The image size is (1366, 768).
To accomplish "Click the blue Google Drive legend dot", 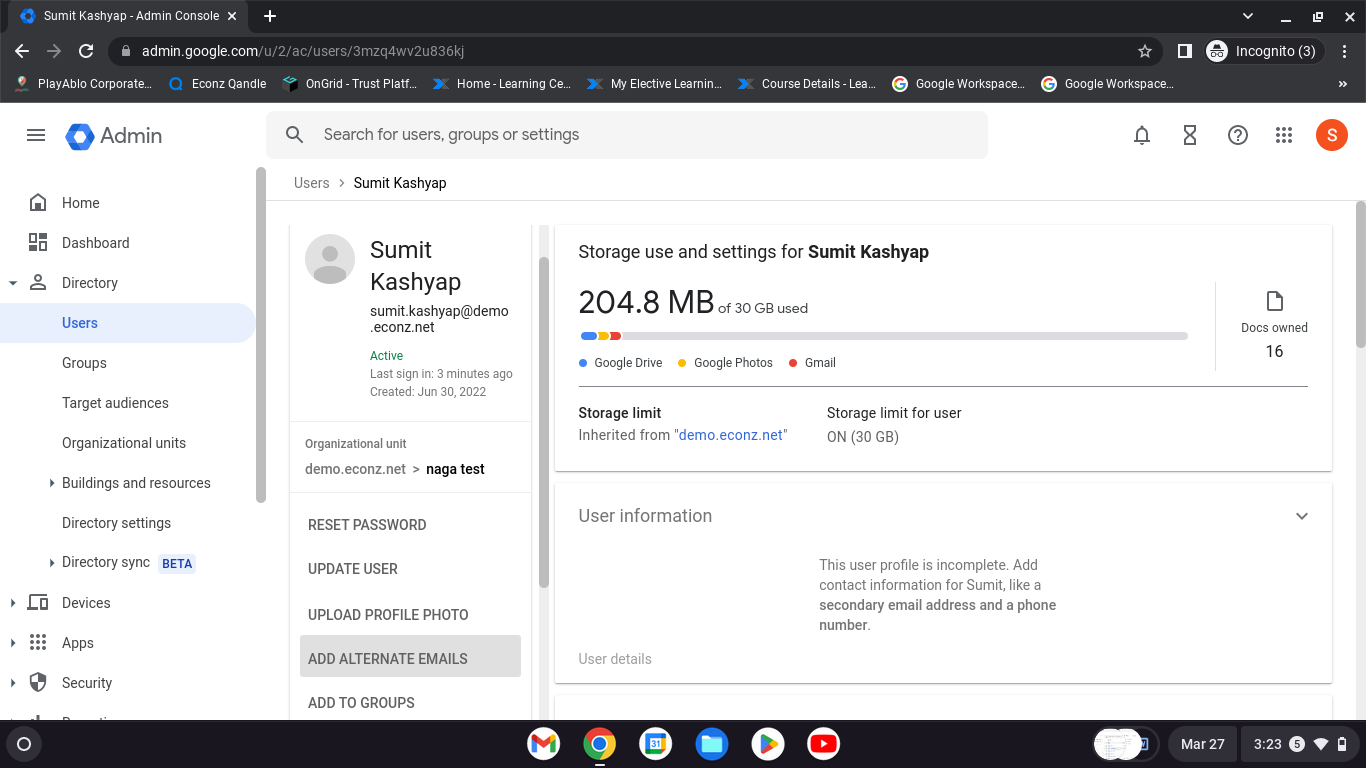I will click(x=583, y=363).
